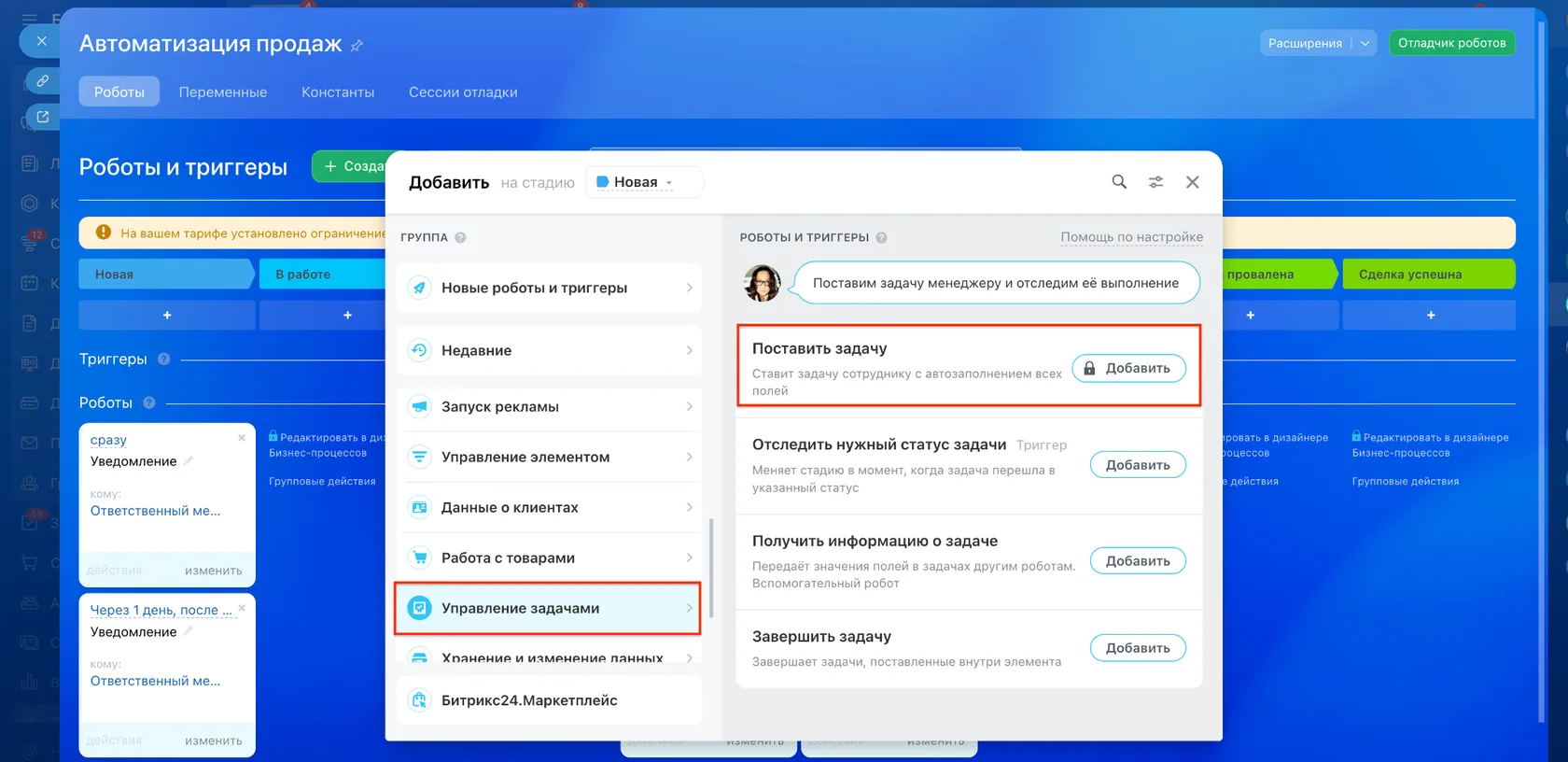Open the Битрикс24.Маркетплейс group
Viewport: 1568px width, 762px height.
[x=549, y=700]
